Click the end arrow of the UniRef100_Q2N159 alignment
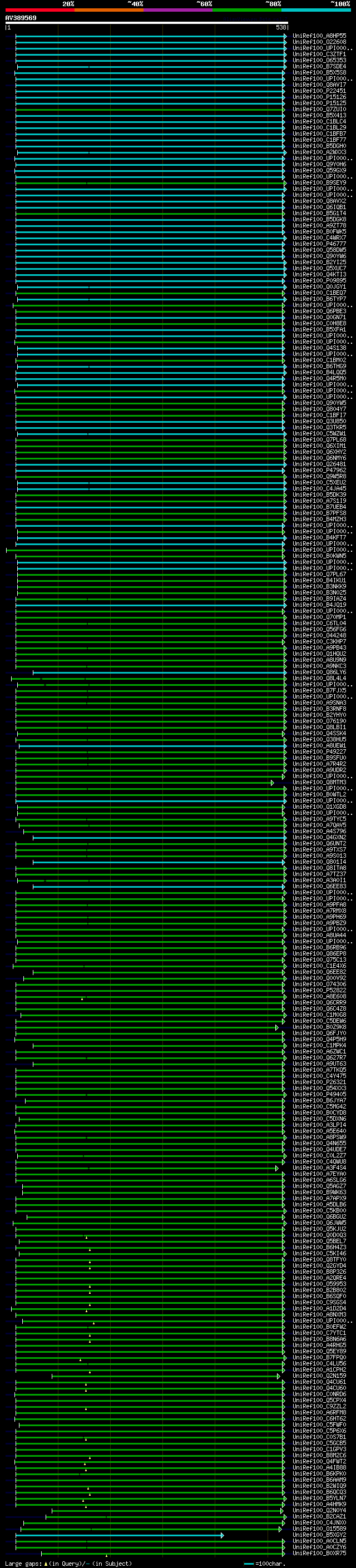The height and width of the screenshot is (1568, 356). pos(279,1376)
